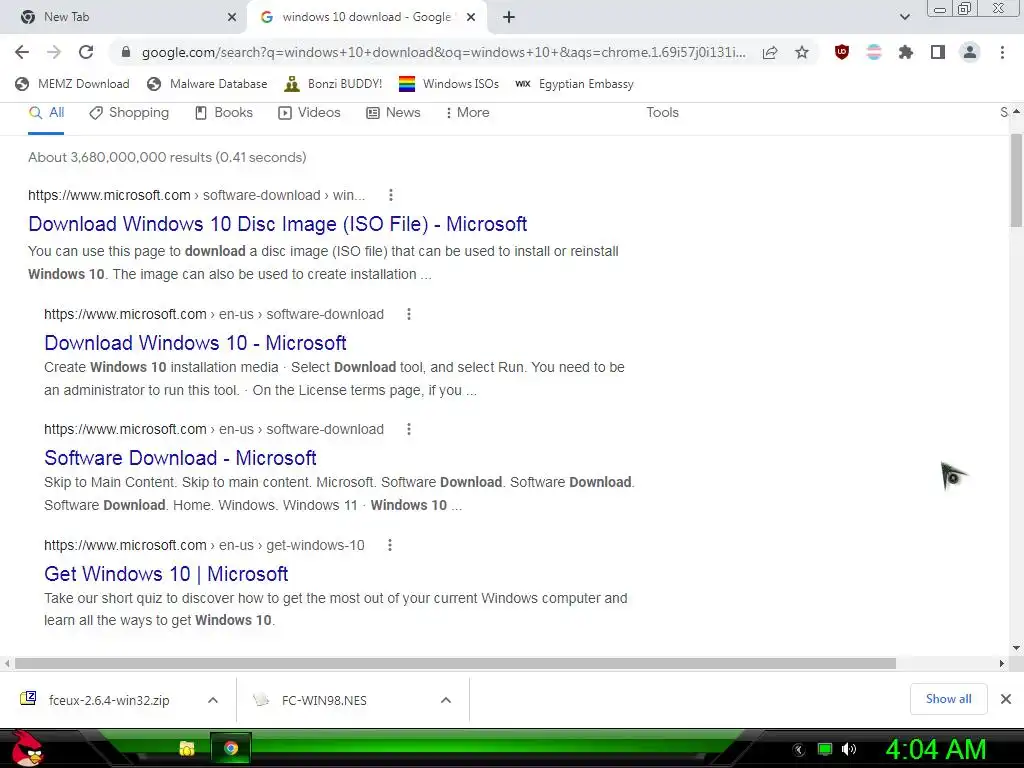The height and width of the screenshot is (768, 1024).
Task: Switch to Shopping results
Action: pos(129,112)
